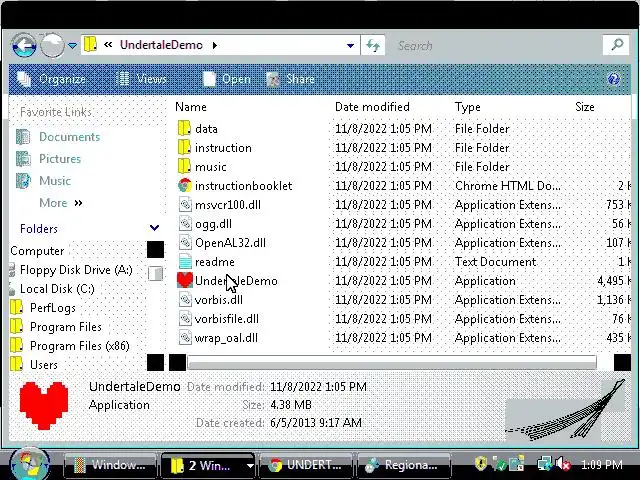
Task: Select the music folder icon
Action: click(x=184, y=166)
